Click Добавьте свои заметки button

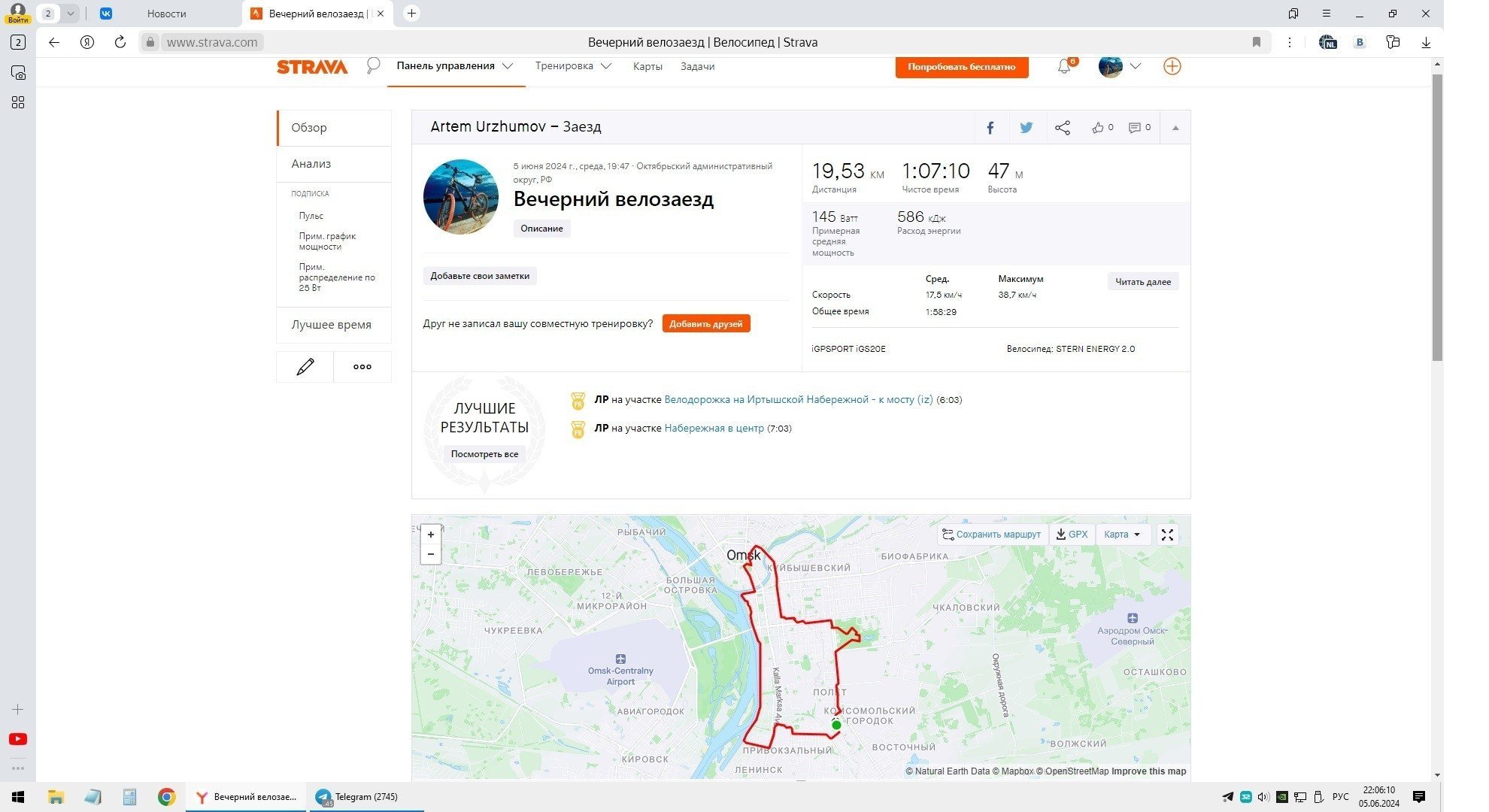(x=480, y=276)
